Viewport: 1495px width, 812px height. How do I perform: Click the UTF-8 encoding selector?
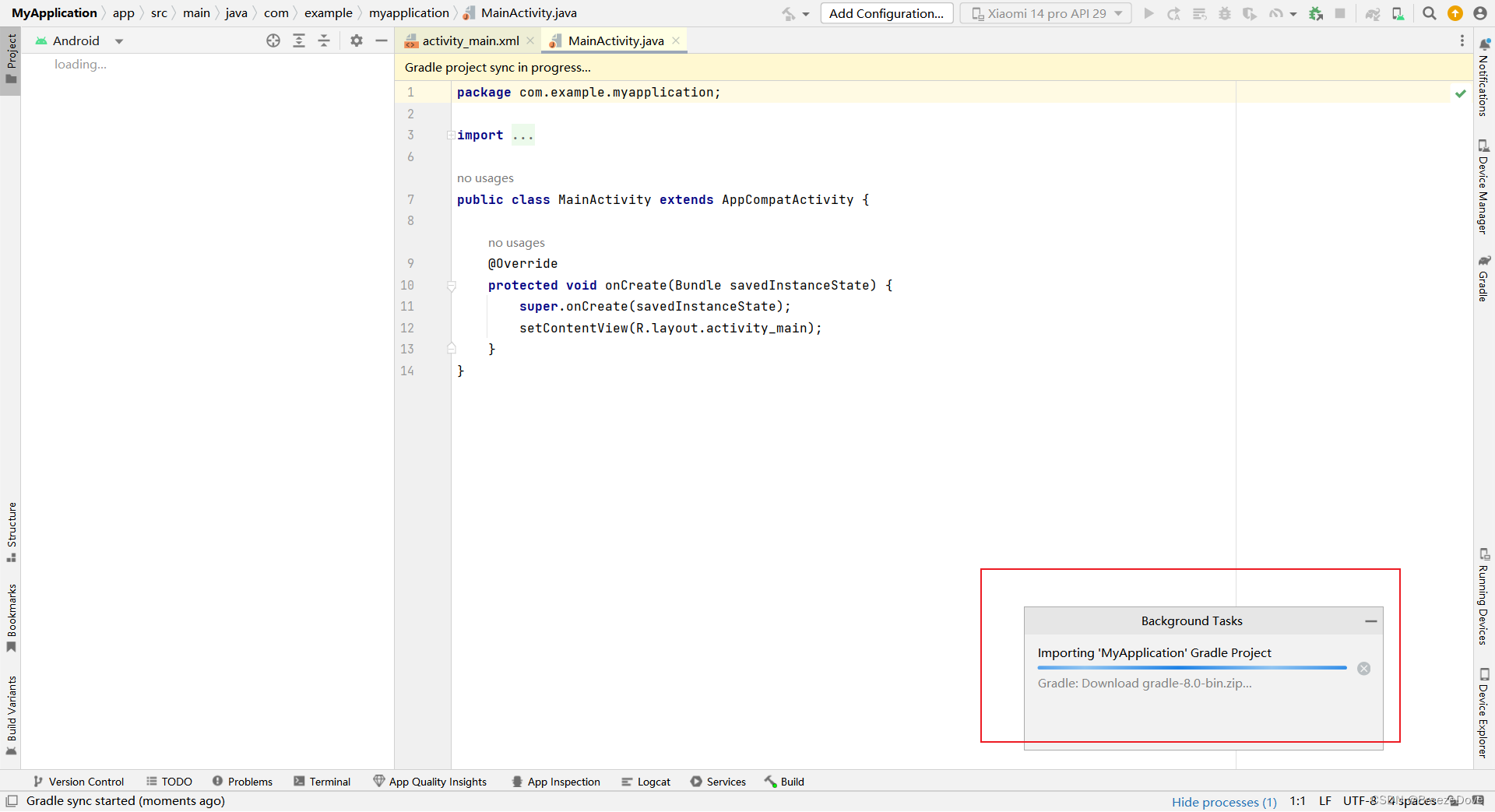coord(1360,801)
